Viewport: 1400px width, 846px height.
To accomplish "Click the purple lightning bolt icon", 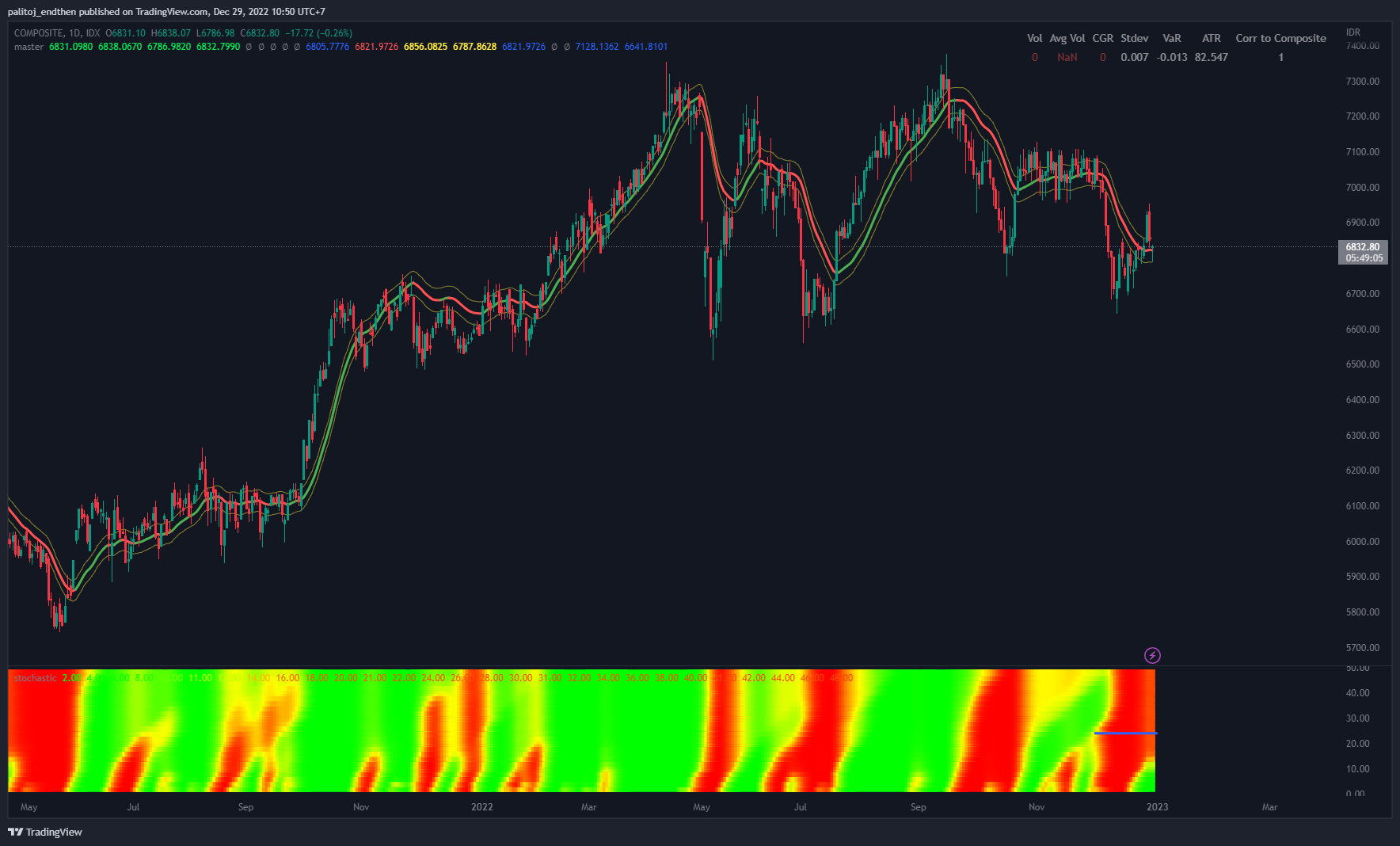I will 1152,655.
